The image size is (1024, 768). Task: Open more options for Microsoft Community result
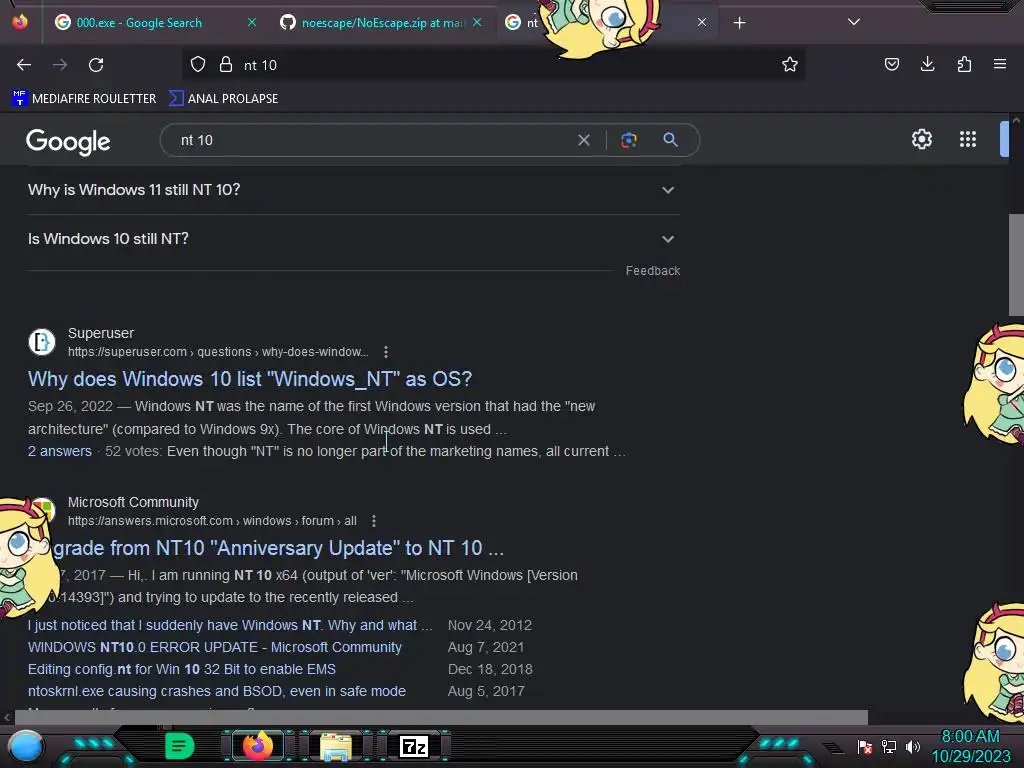(x=374, y=521)
